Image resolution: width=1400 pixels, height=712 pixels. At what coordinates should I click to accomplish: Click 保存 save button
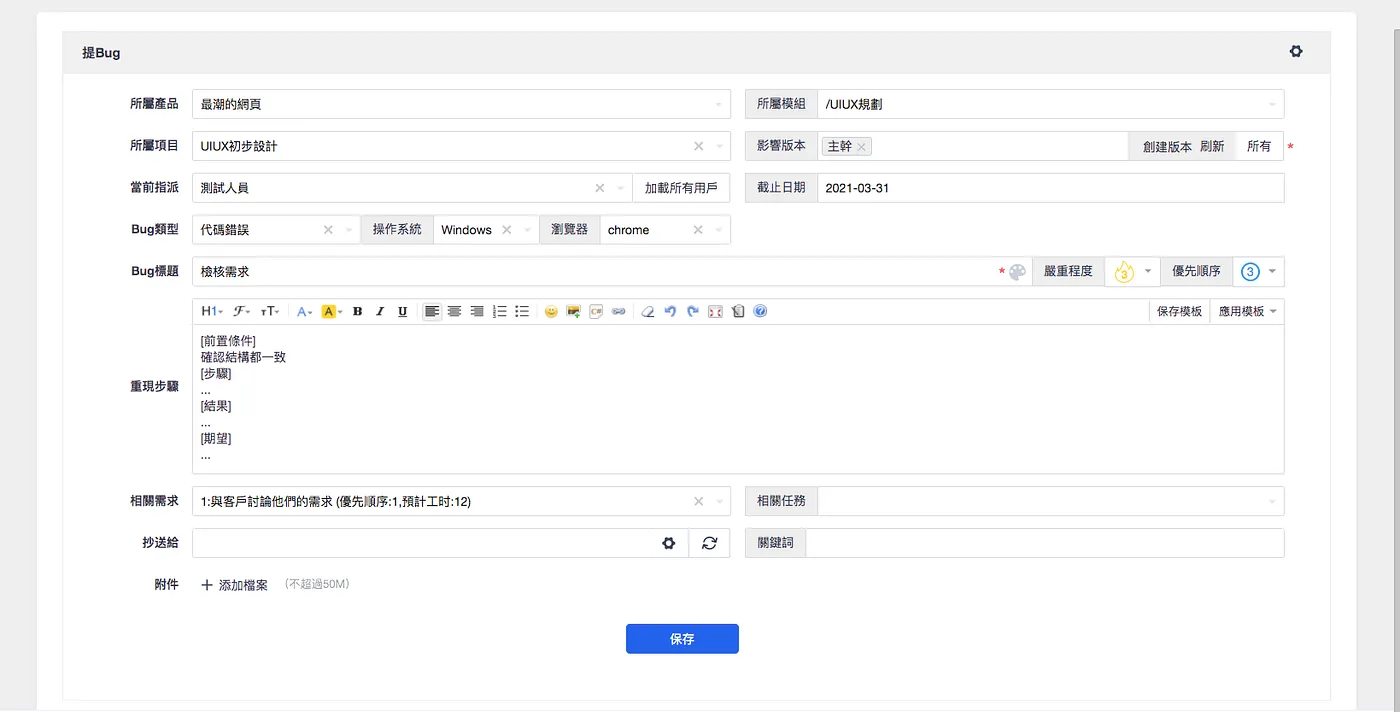pos(682,639)
